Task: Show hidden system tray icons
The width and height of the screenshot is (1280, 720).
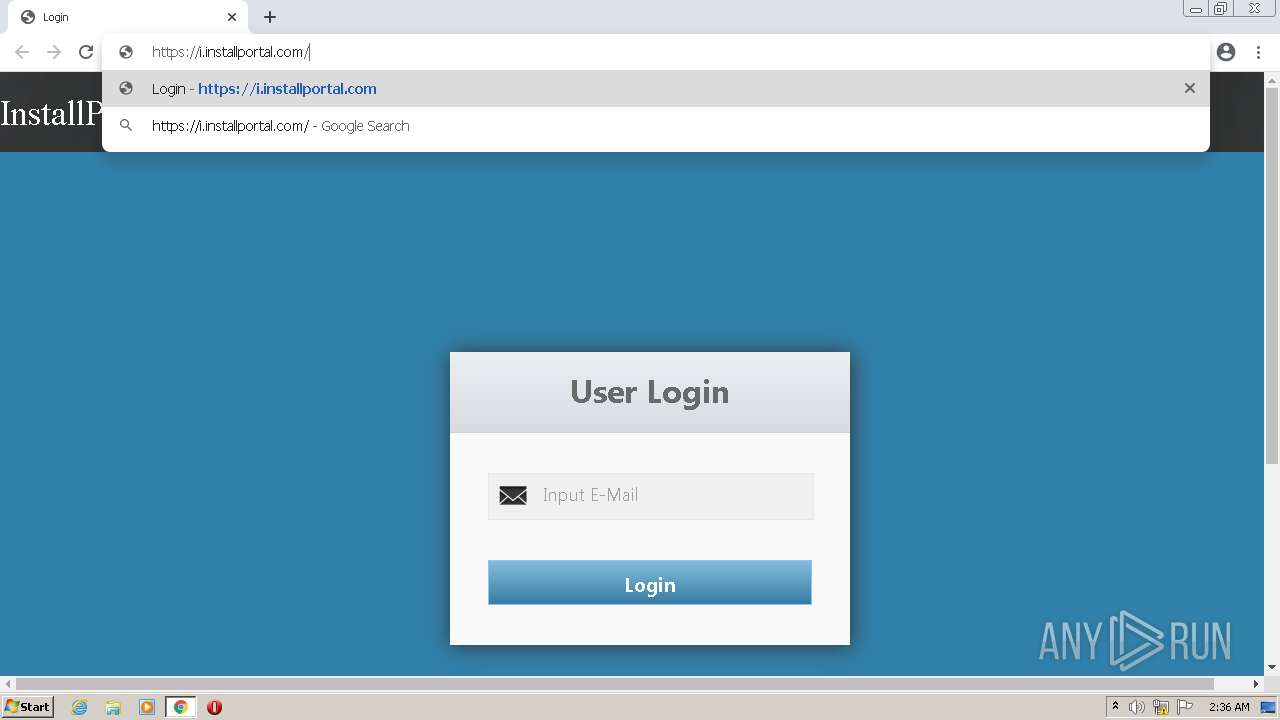Action: click(x=1115, y=707)
